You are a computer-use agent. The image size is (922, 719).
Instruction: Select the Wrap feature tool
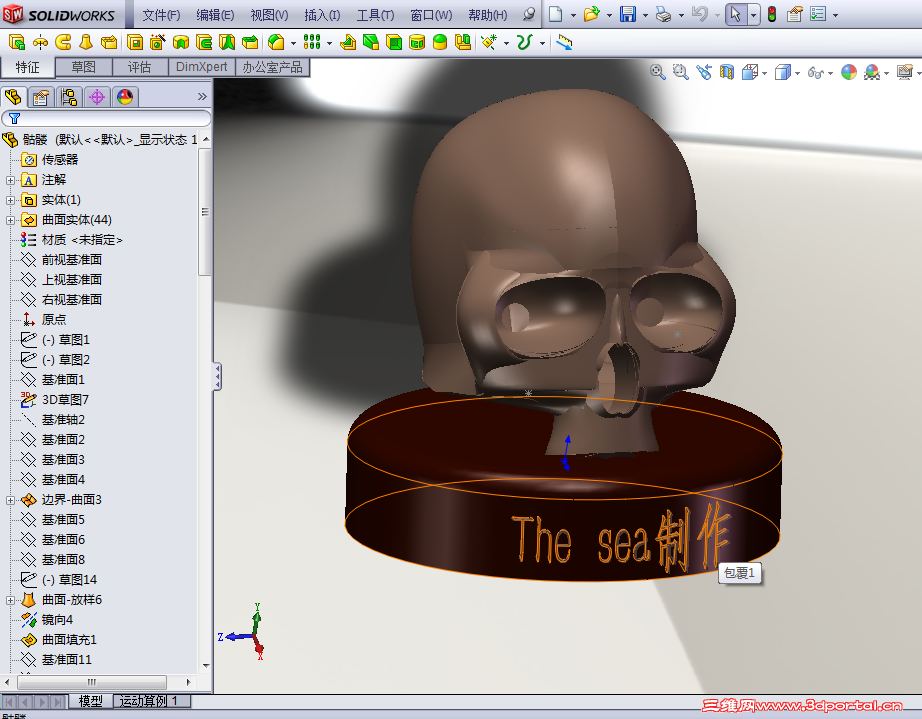point(417,42)
